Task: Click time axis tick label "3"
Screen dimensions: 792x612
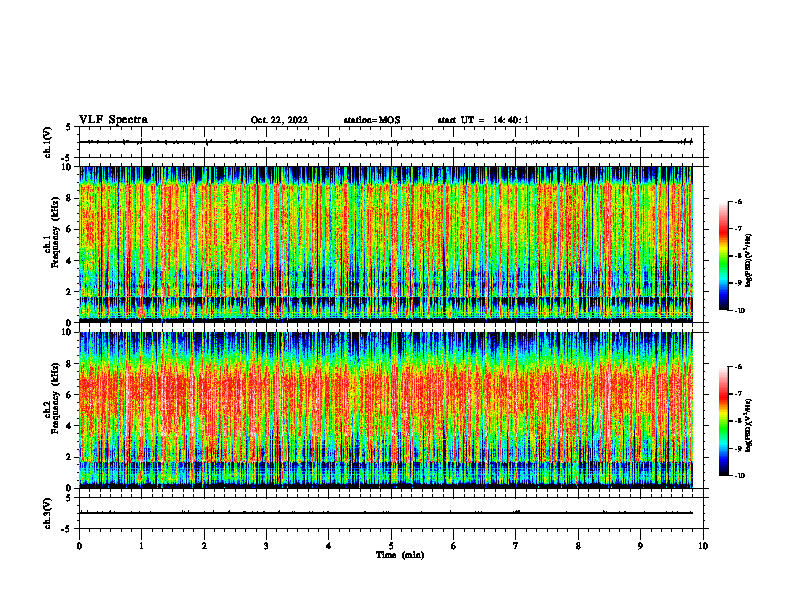Action: pyautogui.click(x=266, y=546)
